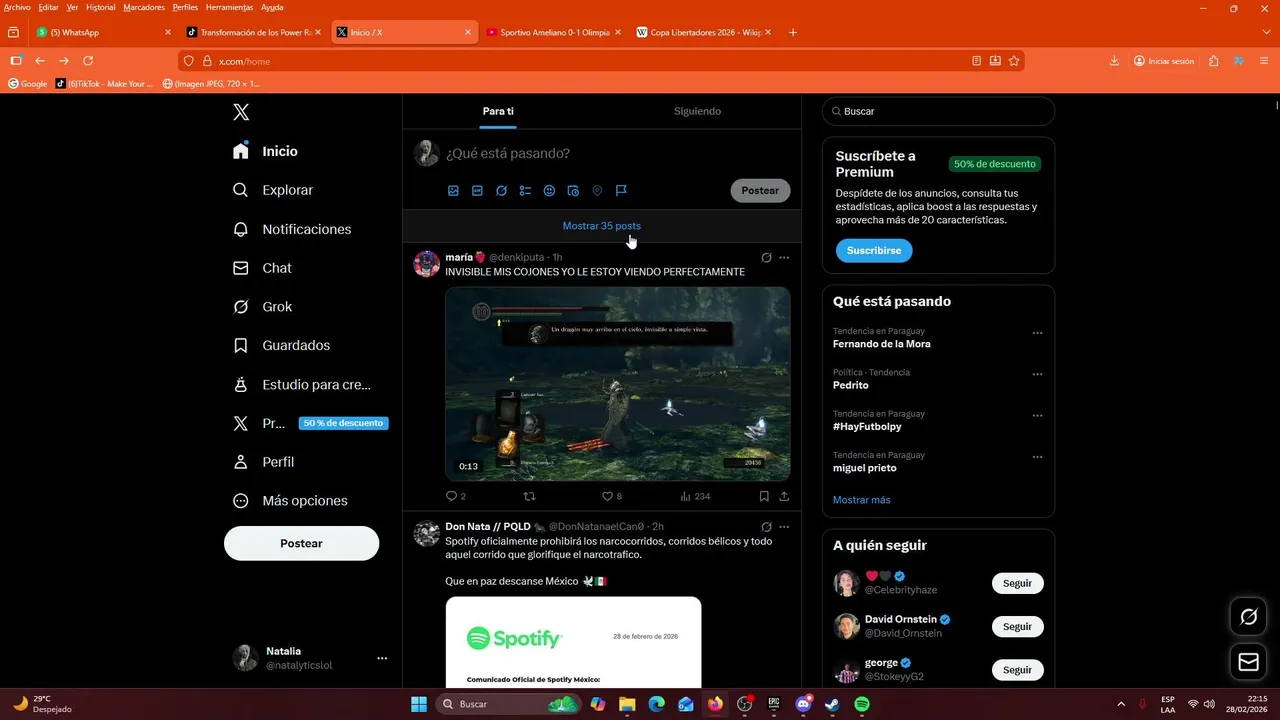Switch to the WhatsApp browser tab
This screenshot has width=1280, height=720.
103,32
